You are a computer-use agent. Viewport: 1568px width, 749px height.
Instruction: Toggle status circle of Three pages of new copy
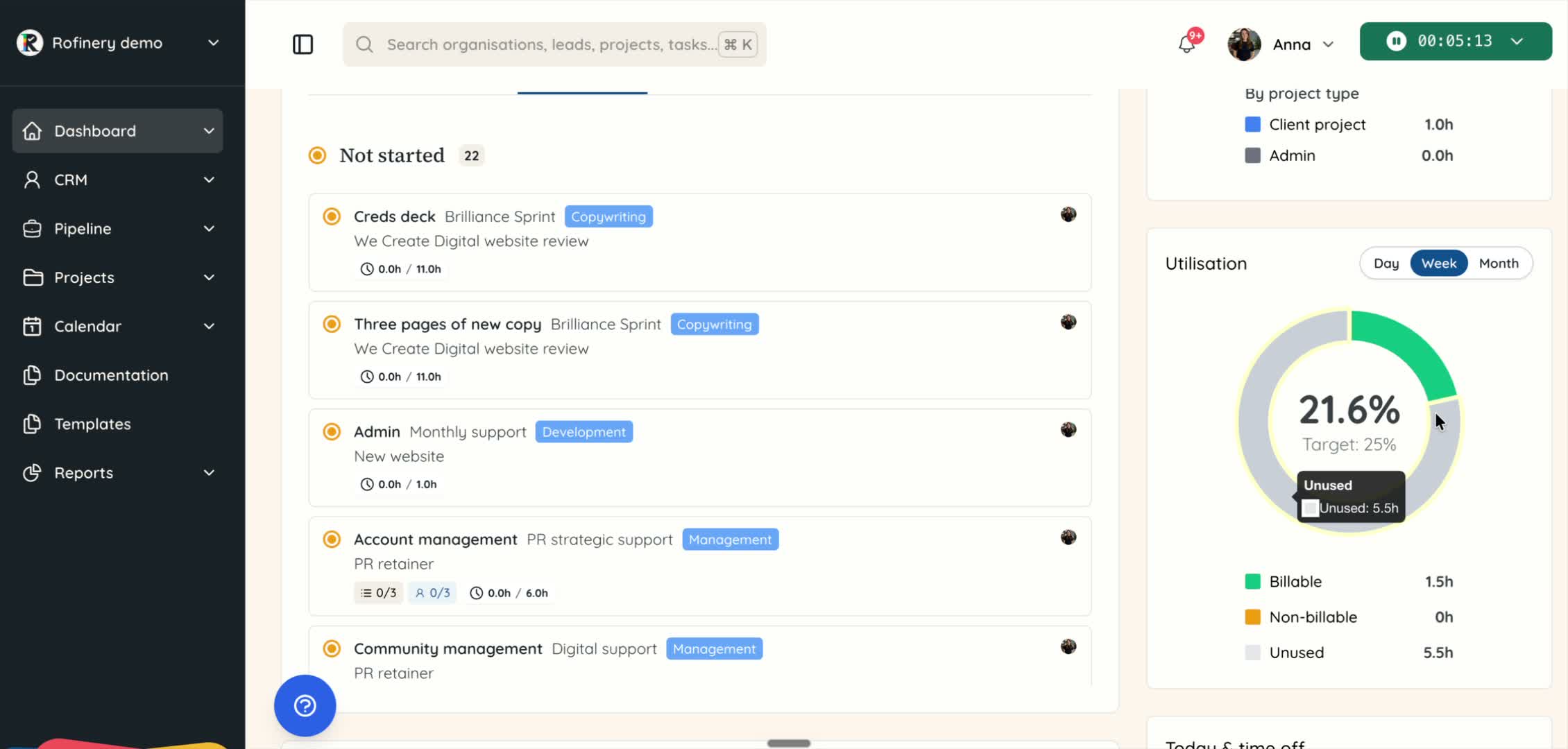point(332,324)
